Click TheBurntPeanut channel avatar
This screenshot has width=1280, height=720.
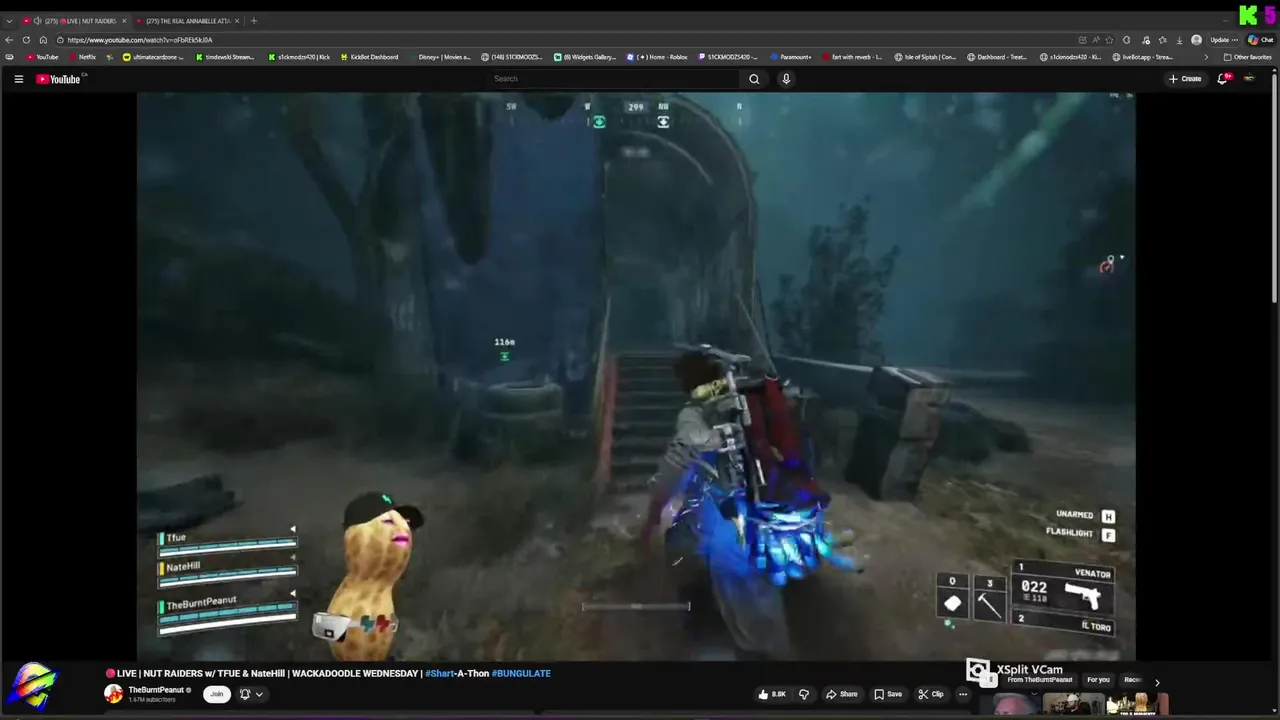tap(114, 694)
